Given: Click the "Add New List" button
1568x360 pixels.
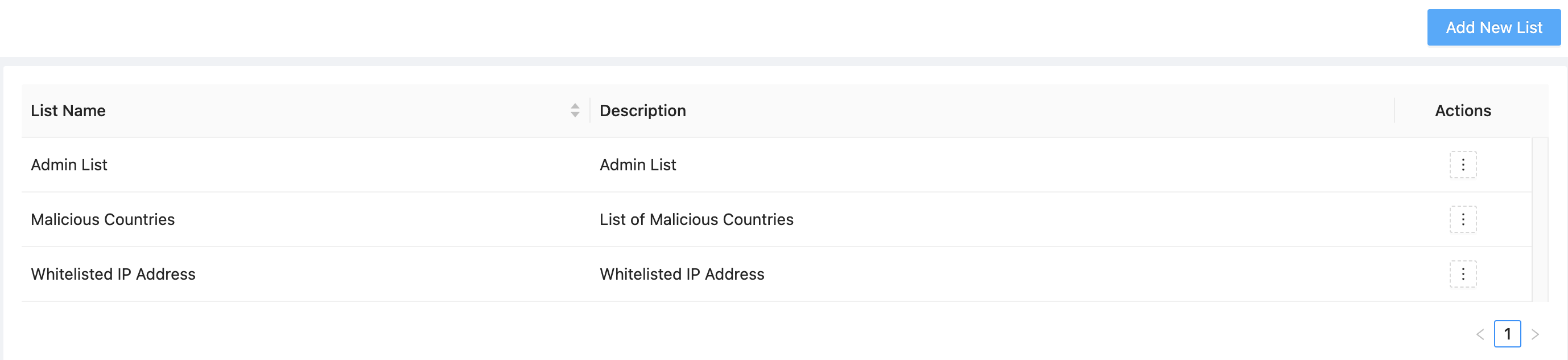Looking at the screenshot, I should (x=1493, y=27).
